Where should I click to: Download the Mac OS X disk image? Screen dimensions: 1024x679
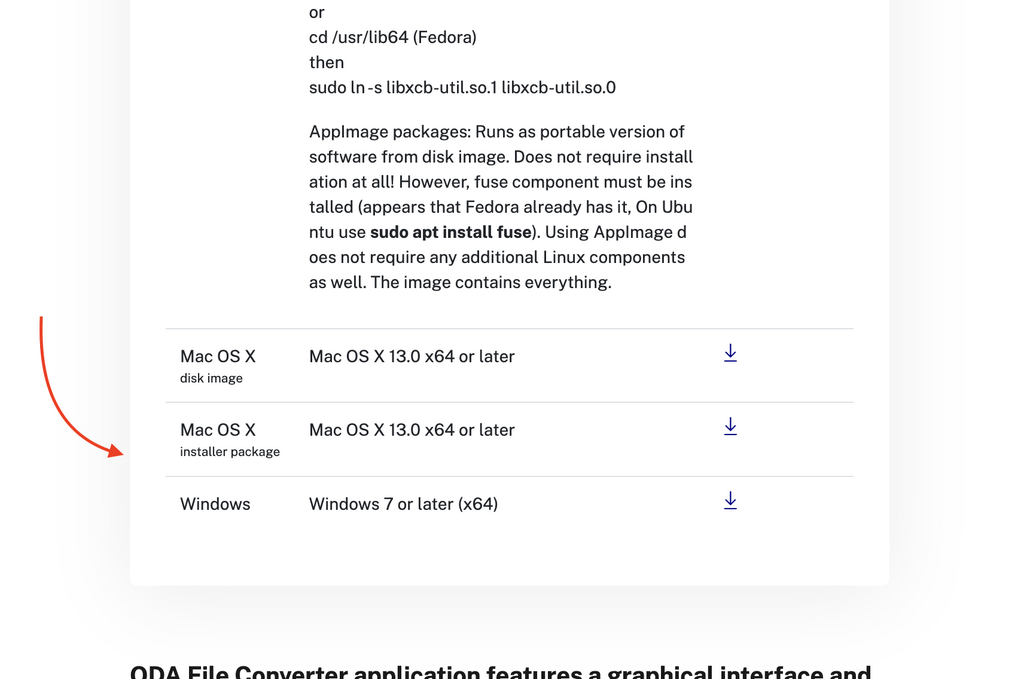tap(730, 353)
